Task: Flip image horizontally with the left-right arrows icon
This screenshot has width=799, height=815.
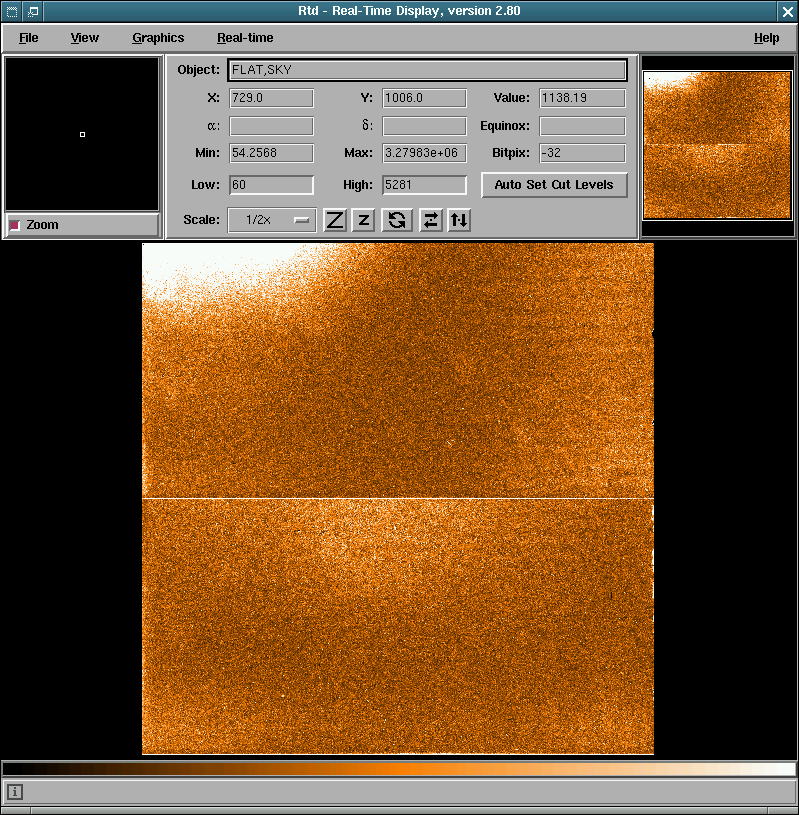Action: tap(430, 220)
